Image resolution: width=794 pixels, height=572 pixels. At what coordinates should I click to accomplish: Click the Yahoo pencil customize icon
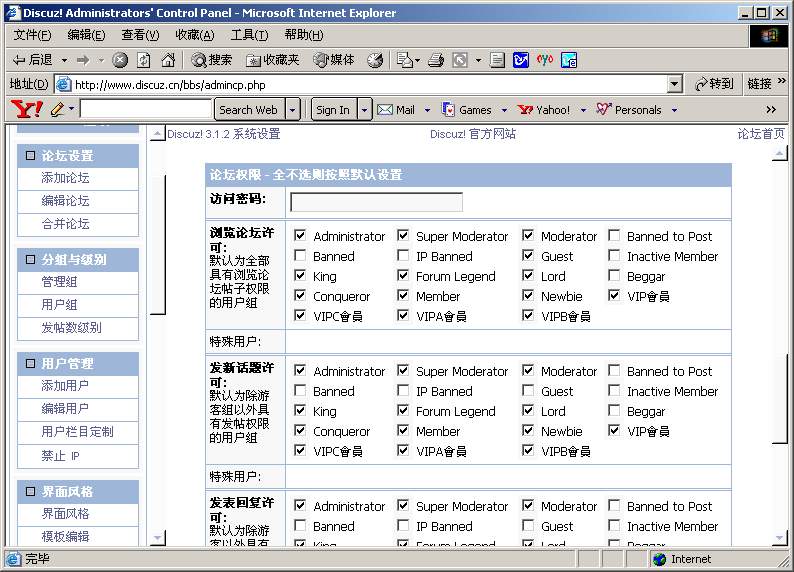coord(57,109)
